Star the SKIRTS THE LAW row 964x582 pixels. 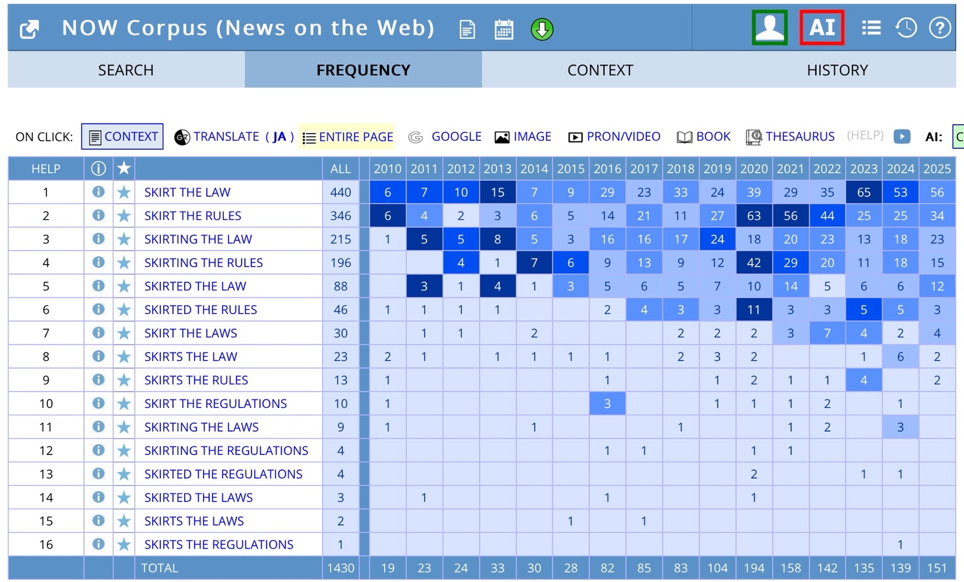click(x=124, y=356)
